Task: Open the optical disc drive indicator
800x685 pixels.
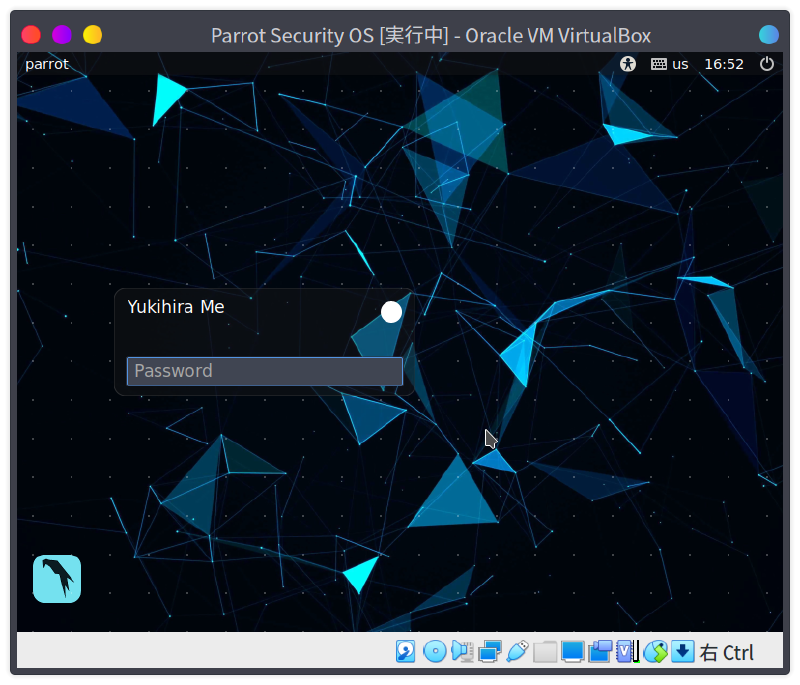Action: point(434,652)
